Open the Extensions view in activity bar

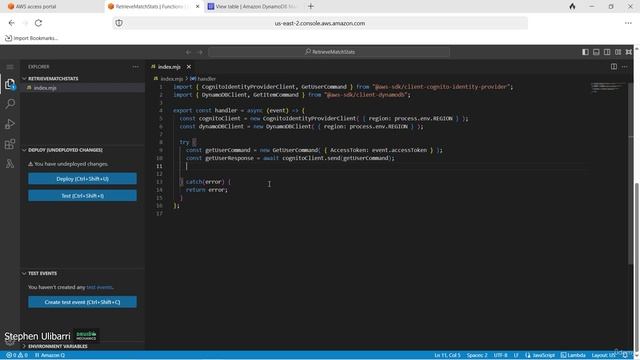tap(10, 144)
